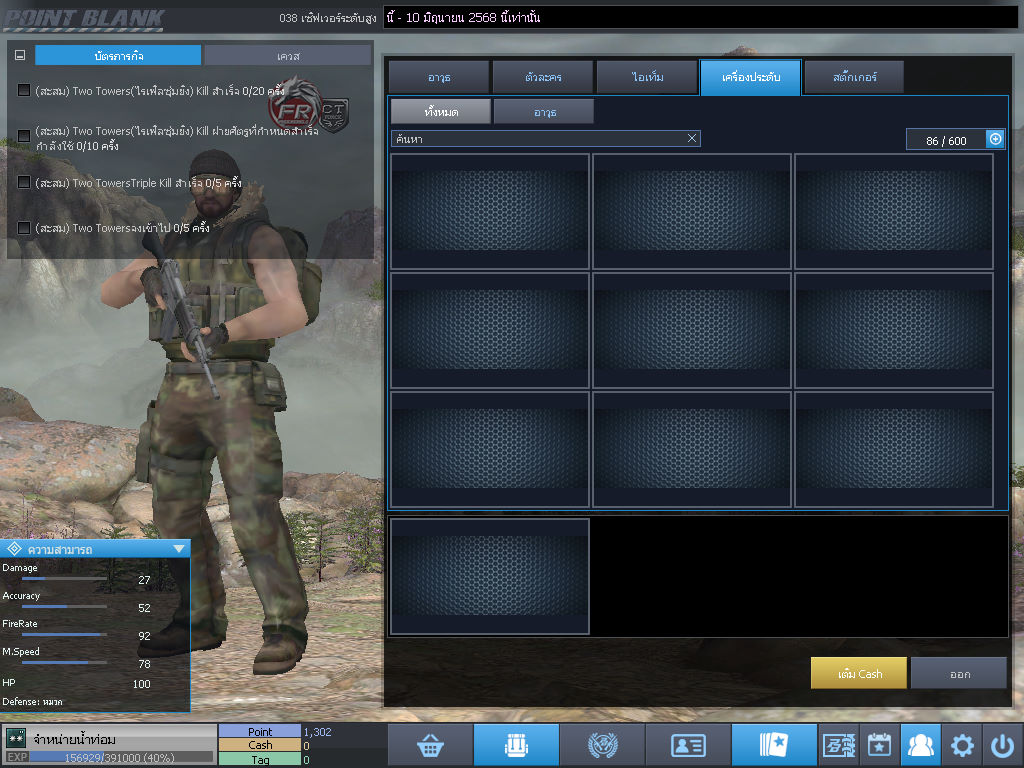The height and width of the screenshot is (768, 1024).
Task: Click the Damage stat bar
Action: [64, 579]
